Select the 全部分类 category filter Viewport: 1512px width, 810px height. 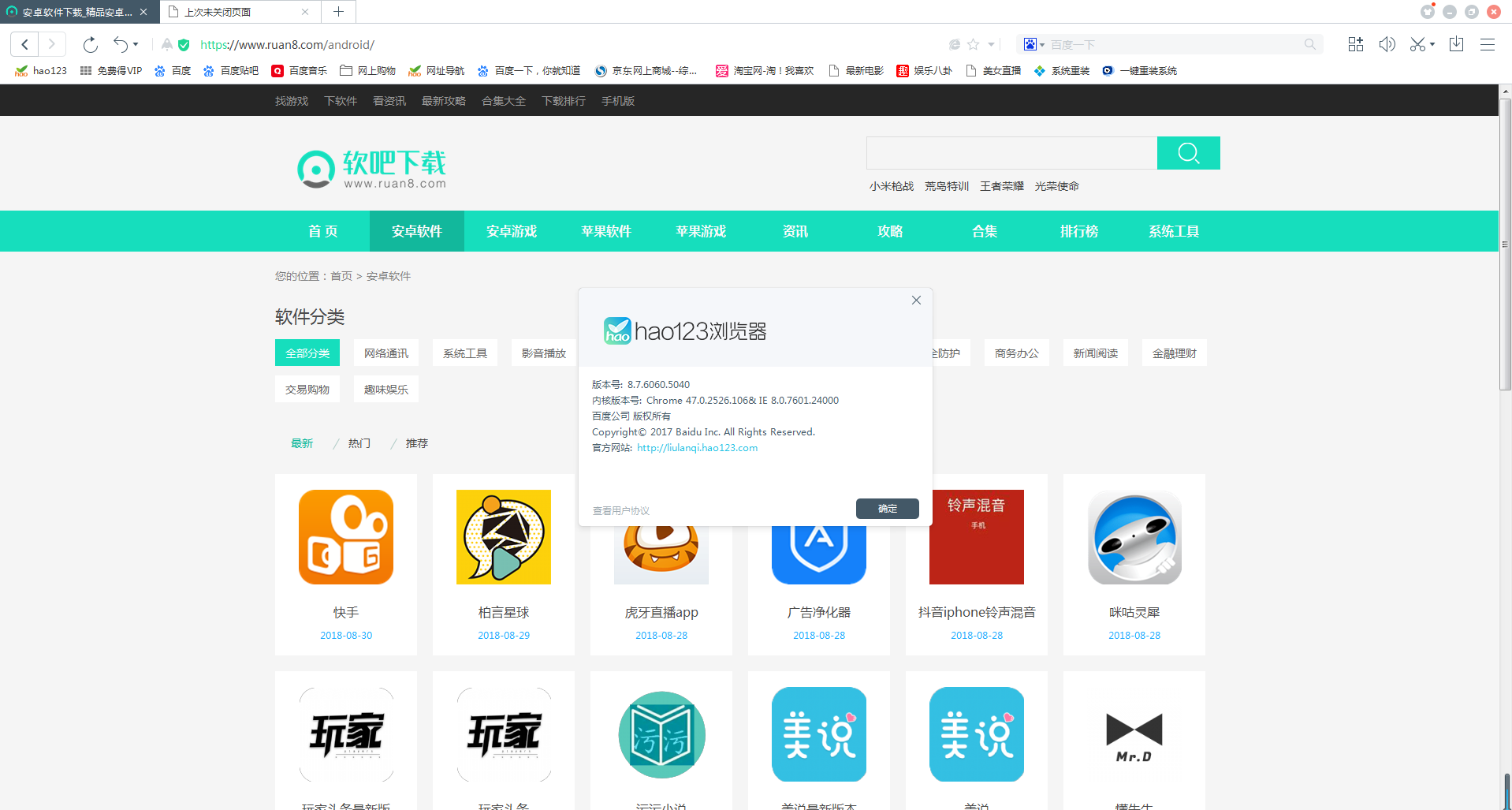[x=307, y=353]
